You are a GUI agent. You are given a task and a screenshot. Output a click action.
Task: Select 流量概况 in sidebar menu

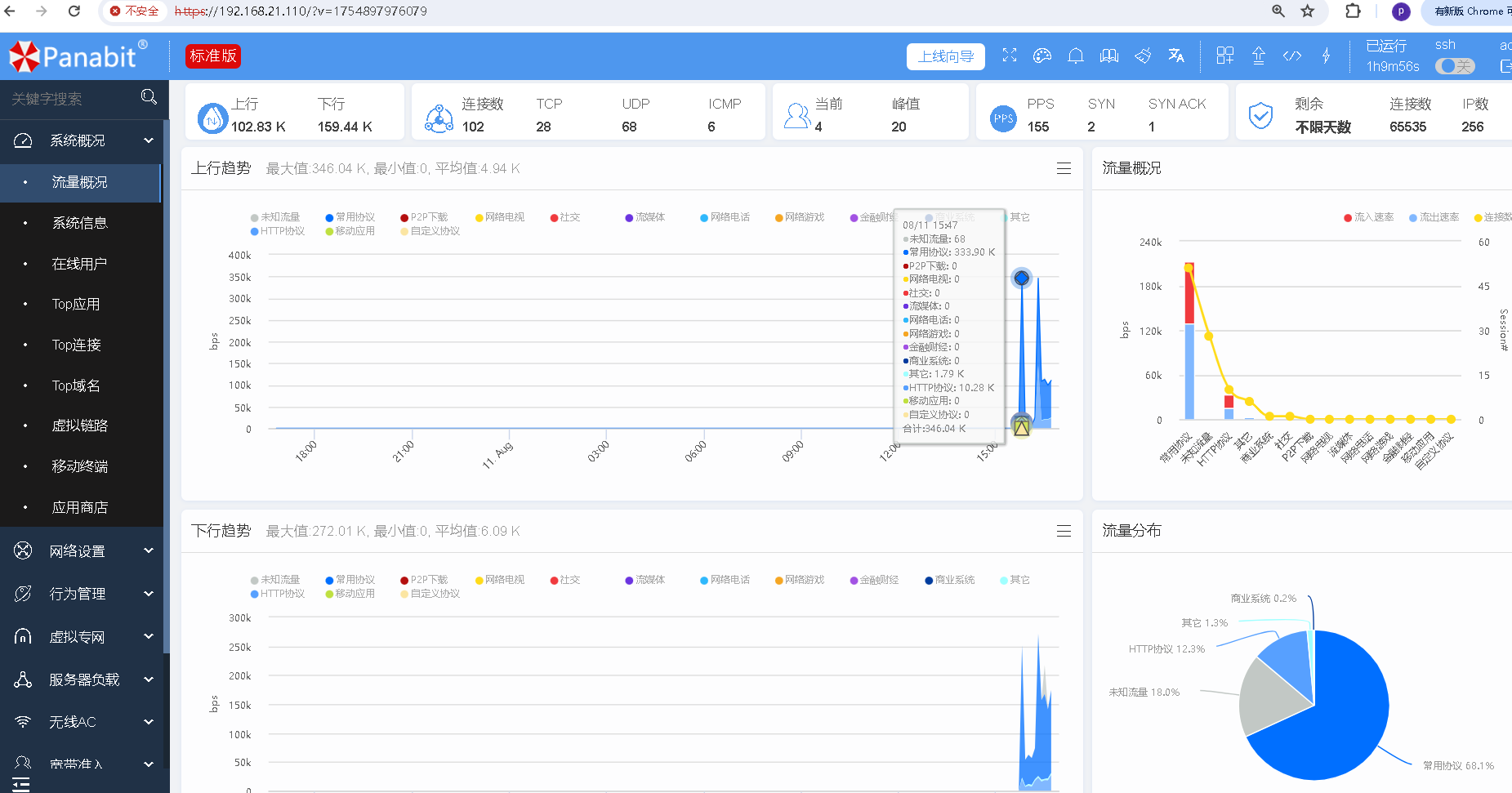pos(80,182)
